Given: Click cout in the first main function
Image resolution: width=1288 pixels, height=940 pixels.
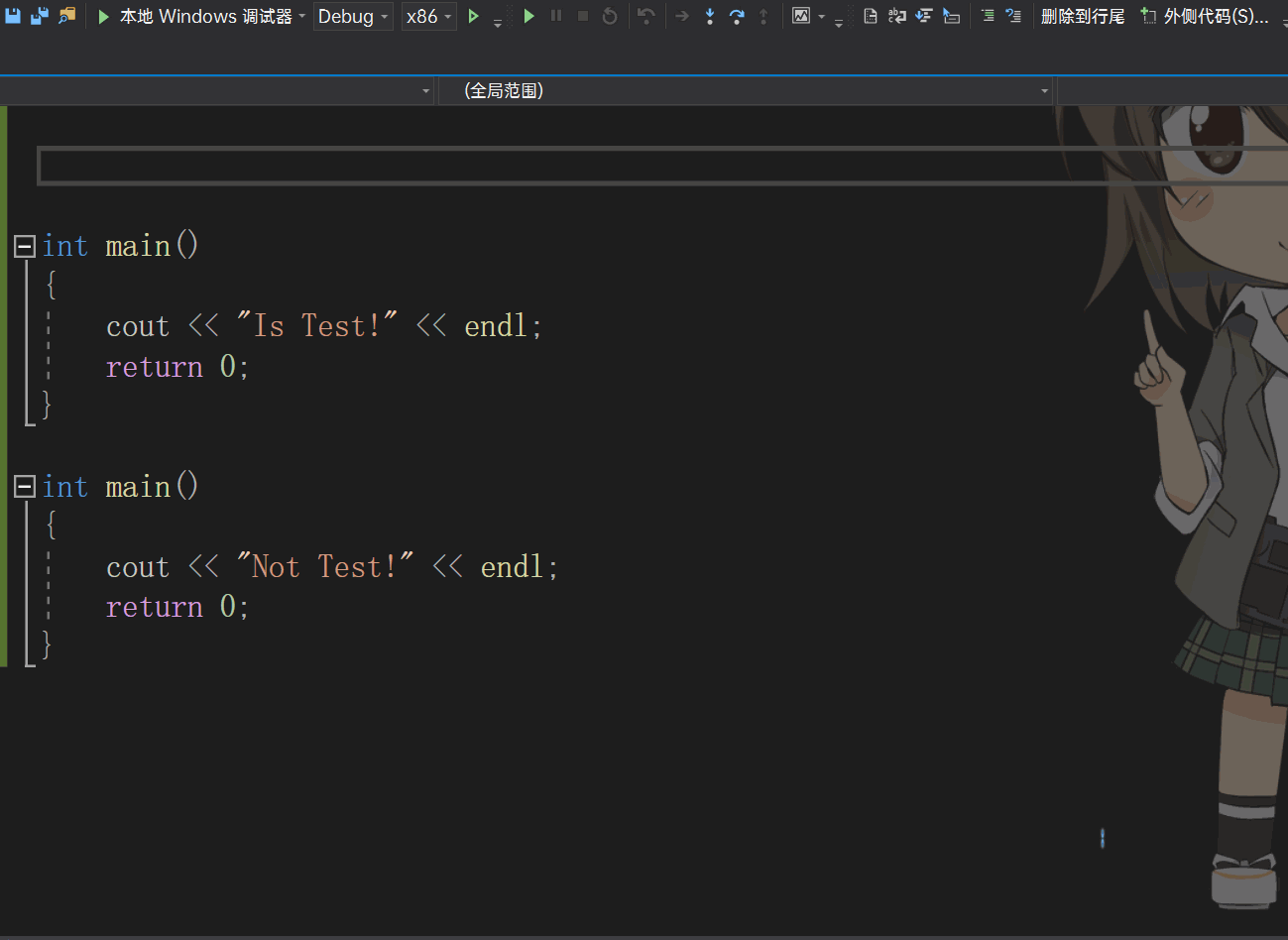Looking at the screenshot, I should click(138, 326).
